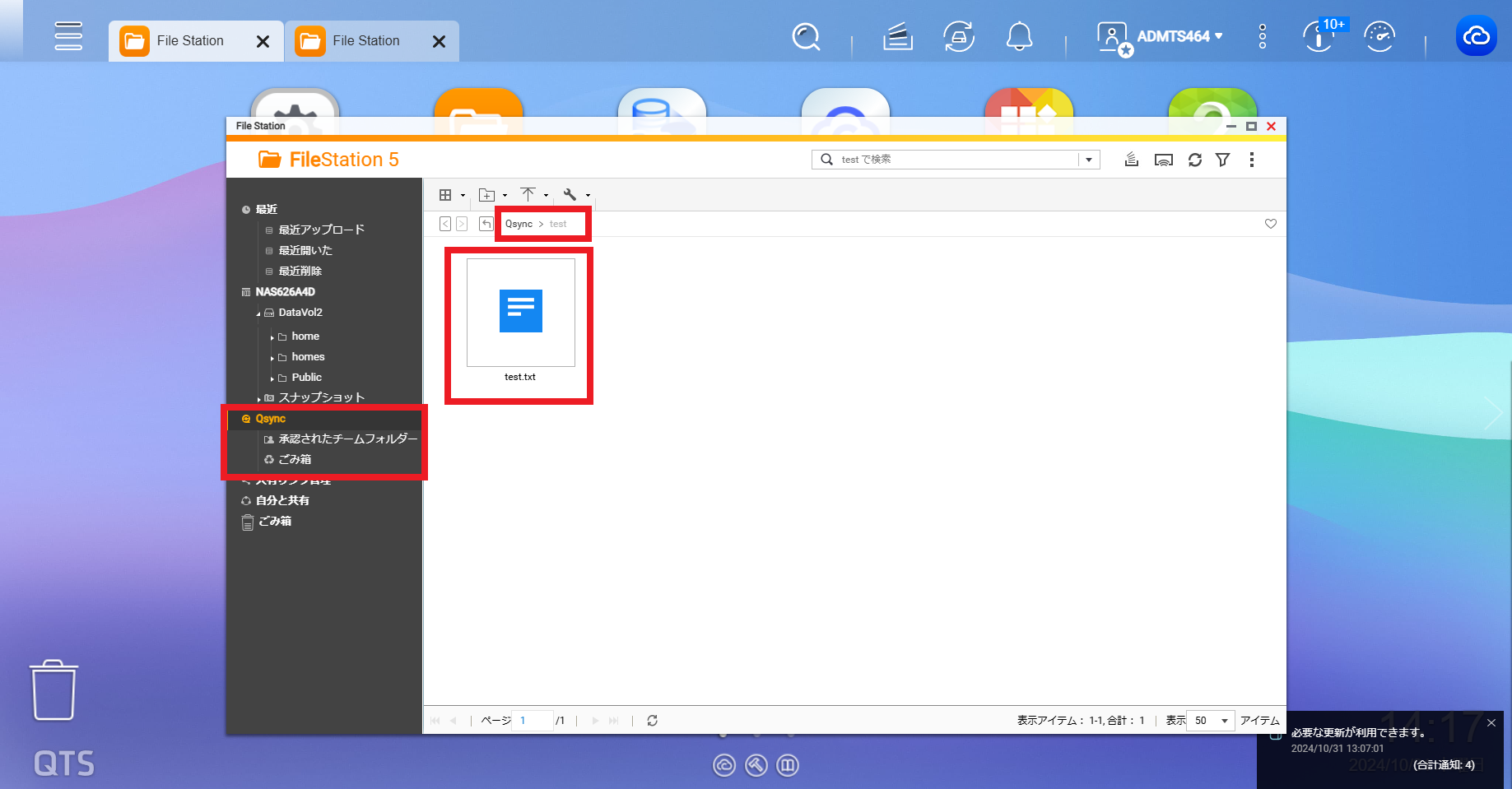The height and width of the screenshot is (789, 1512).
Task: Click test in the breadcrumb path
Action: click(x=558, y=224)
